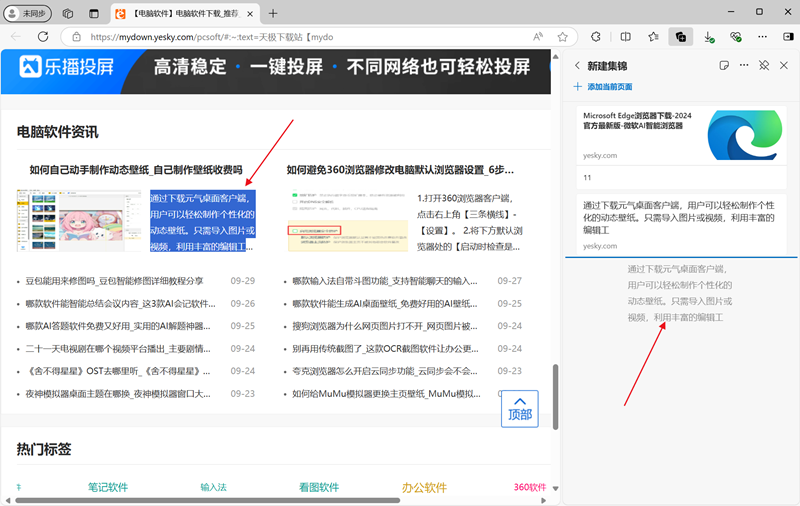The image size is (800, 506).
Task: Open the Favorites star icon
Action: pyautogui.click(x=653, y=36)
